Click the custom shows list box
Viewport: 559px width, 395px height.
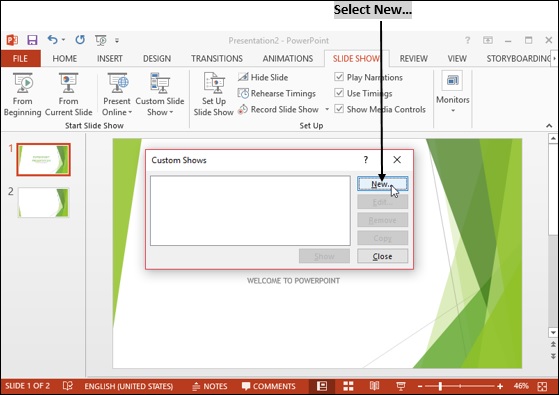coord(250,210)
